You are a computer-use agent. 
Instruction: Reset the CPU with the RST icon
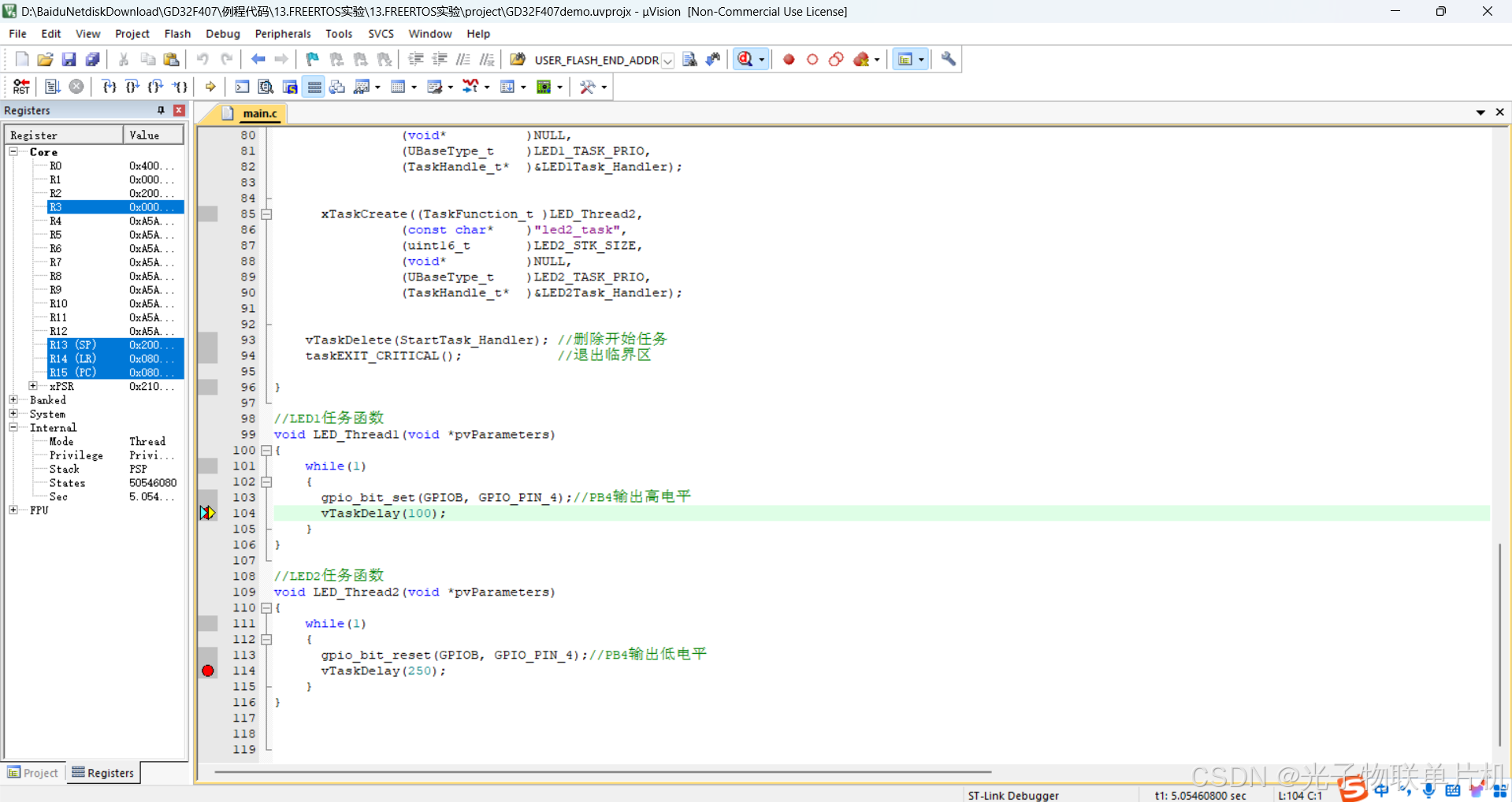coord(22,87)
